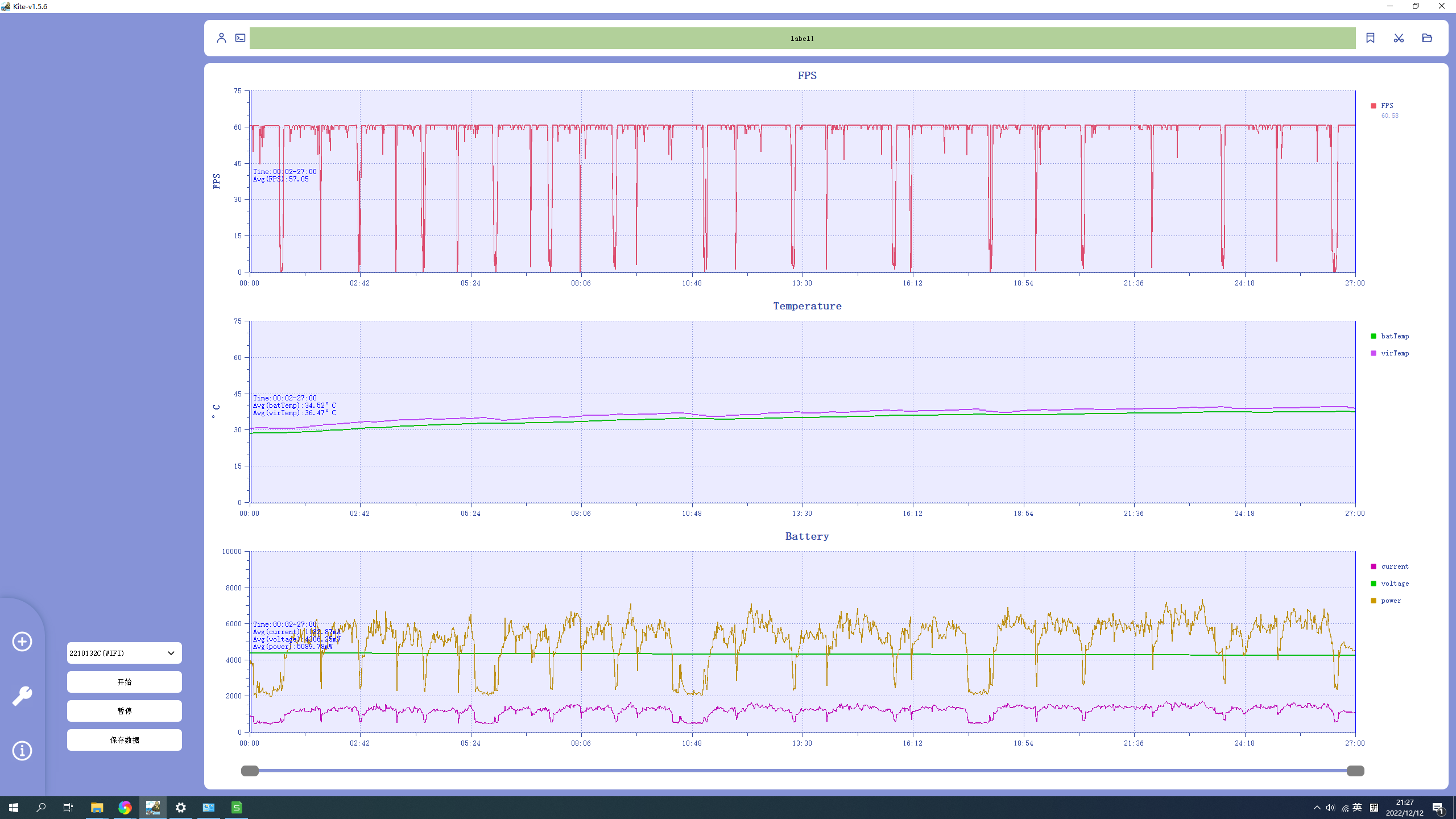Screen dimensions: 1456x819
Task: Open Windows Start menu
Action: point(14,808)
